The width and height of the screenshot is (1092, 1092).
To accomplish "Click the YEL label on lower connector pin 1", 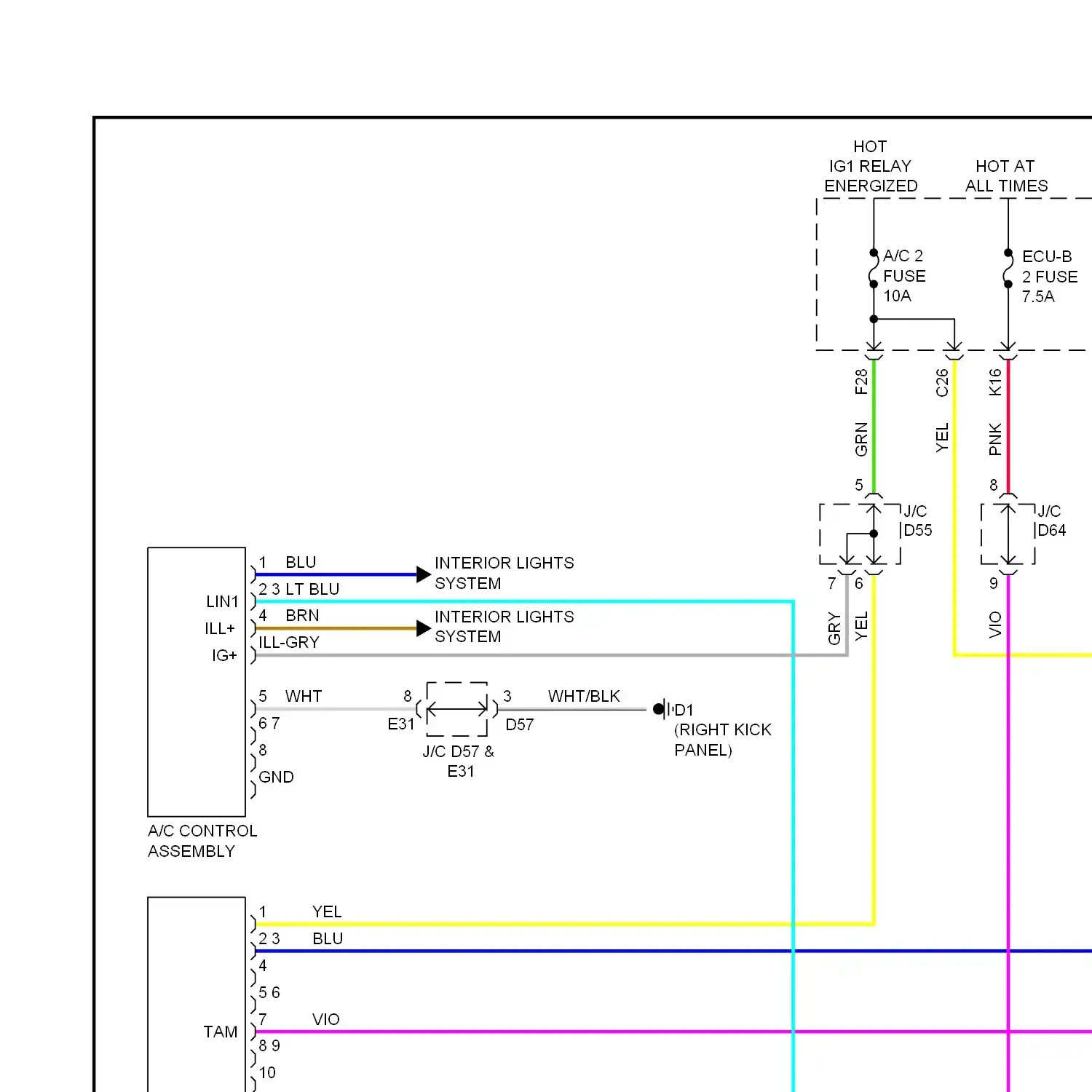I will [327, 911].
